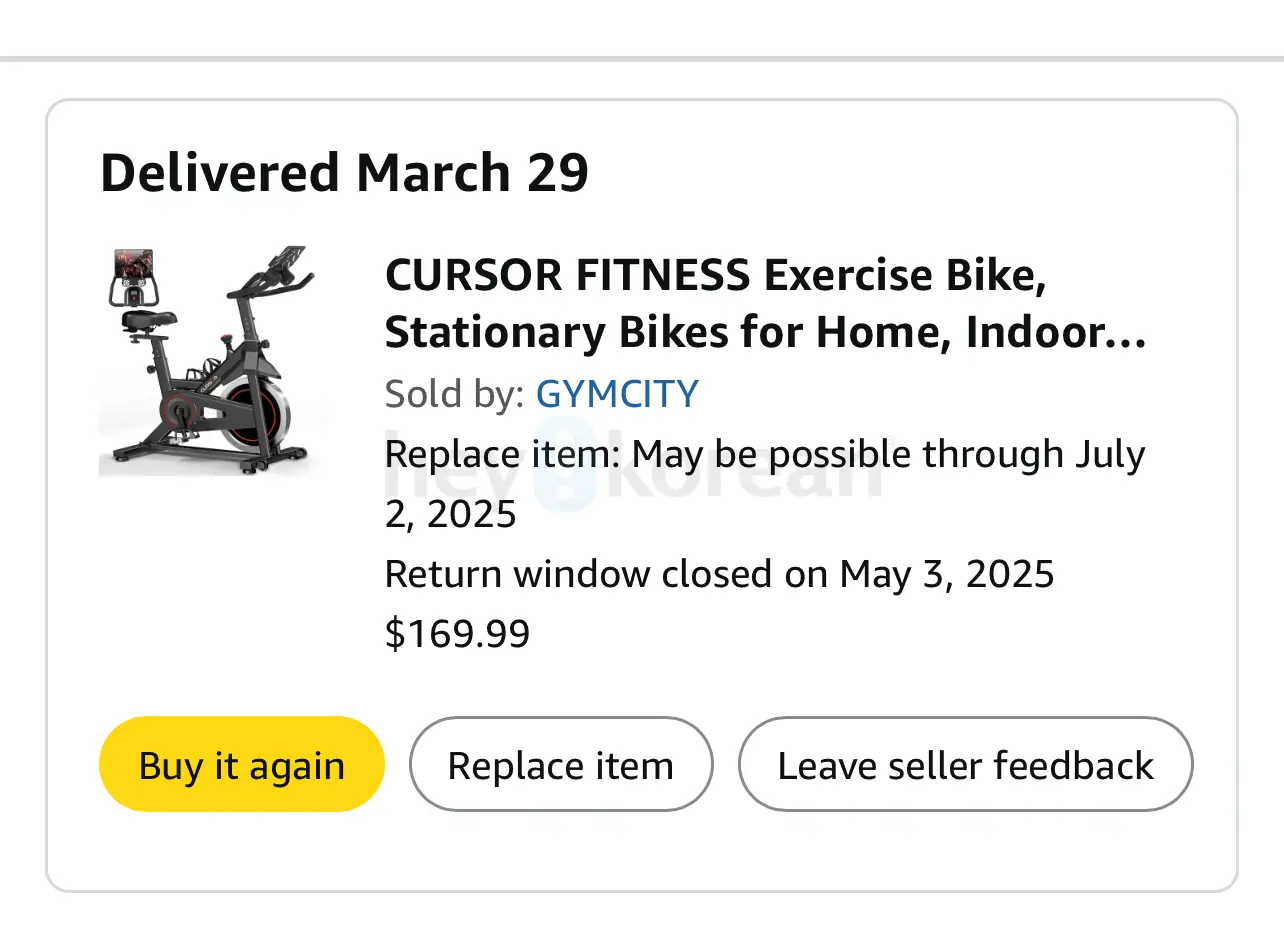Open Leave seller feedback

tap(965, 765)
